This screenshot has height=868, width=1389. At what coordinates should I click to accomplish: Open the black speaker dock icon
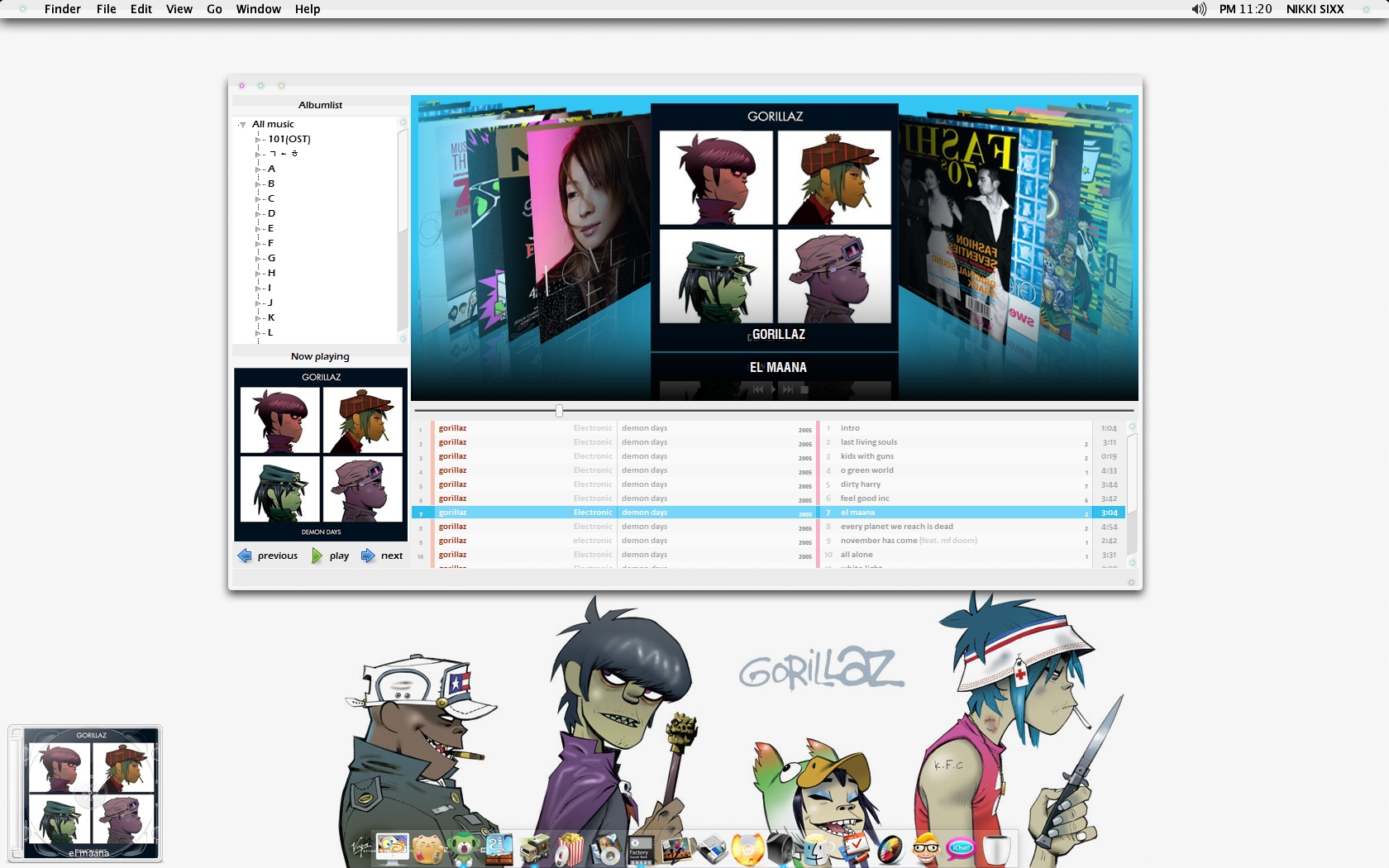(x=782, y=849)
